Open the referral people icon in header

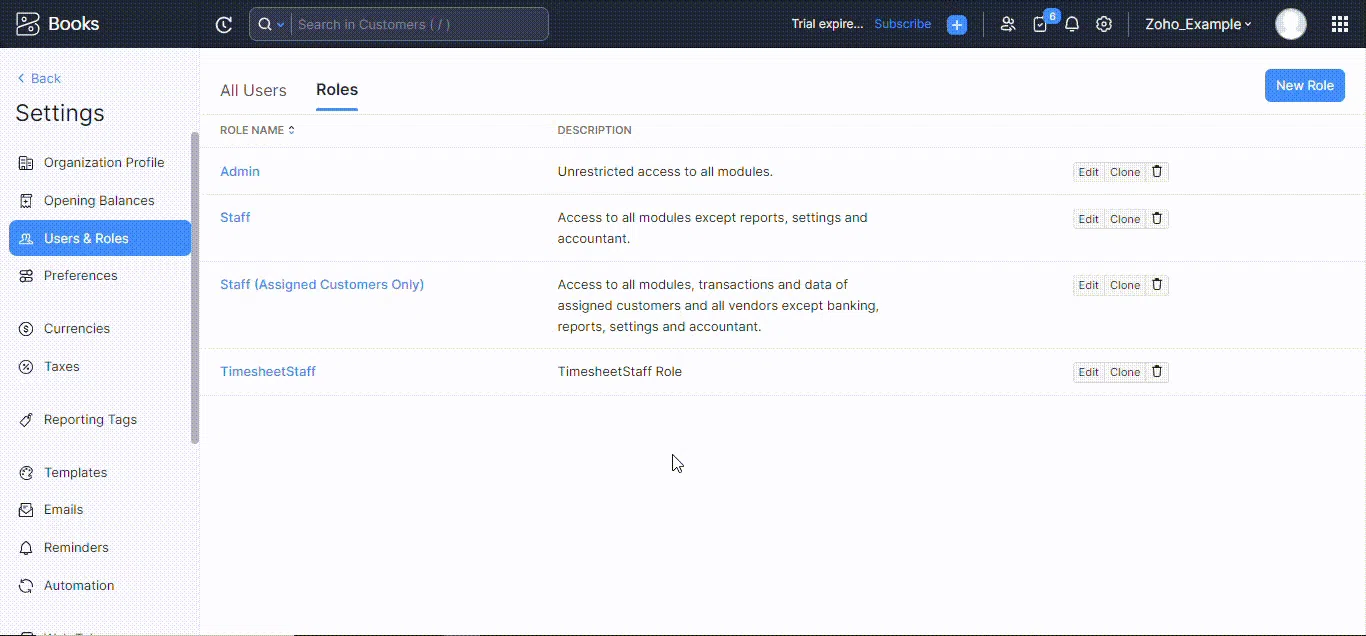[1007, 25]
